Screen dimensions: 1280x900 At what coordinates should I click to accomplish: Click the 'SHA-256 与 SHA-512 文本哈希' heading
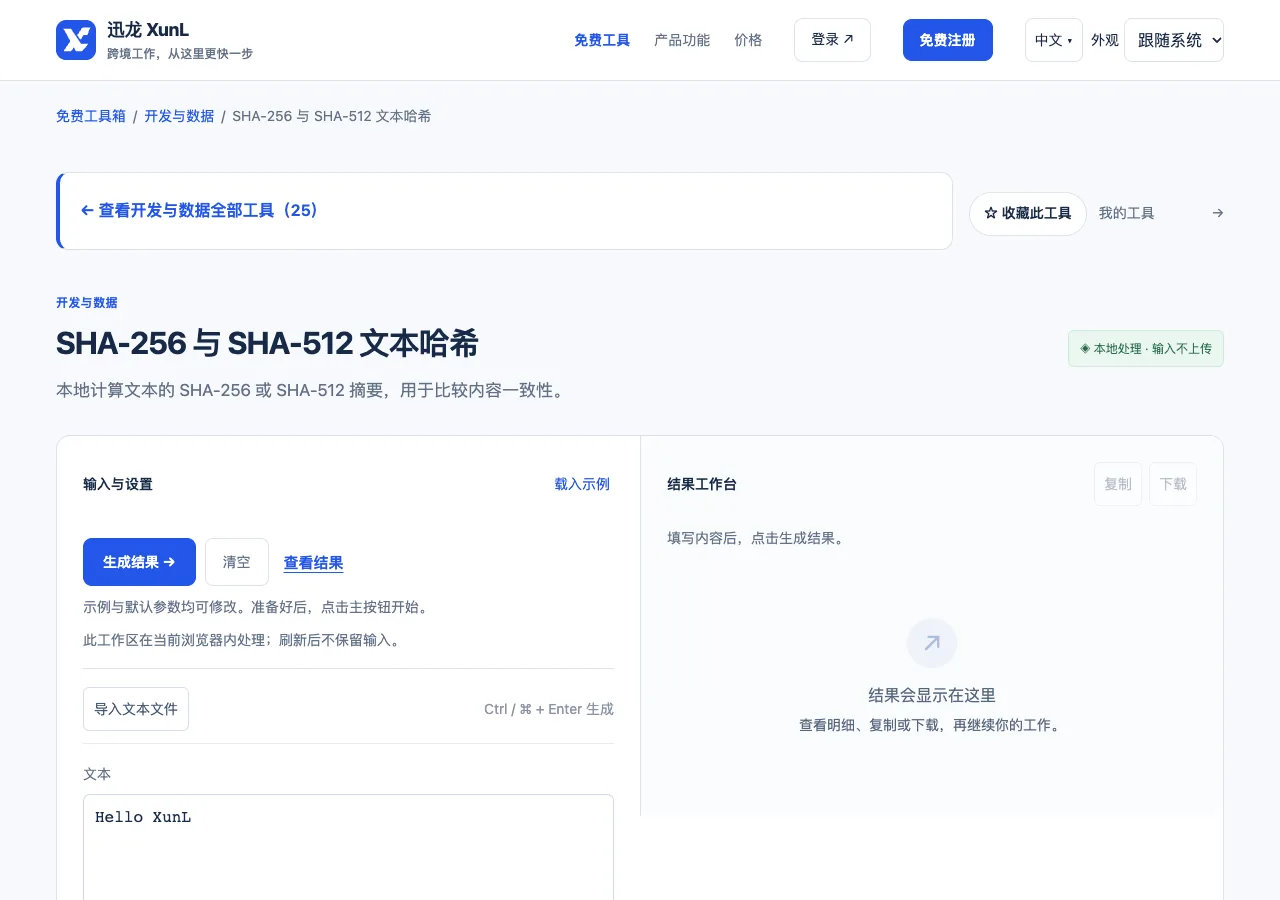click(267, 344)
